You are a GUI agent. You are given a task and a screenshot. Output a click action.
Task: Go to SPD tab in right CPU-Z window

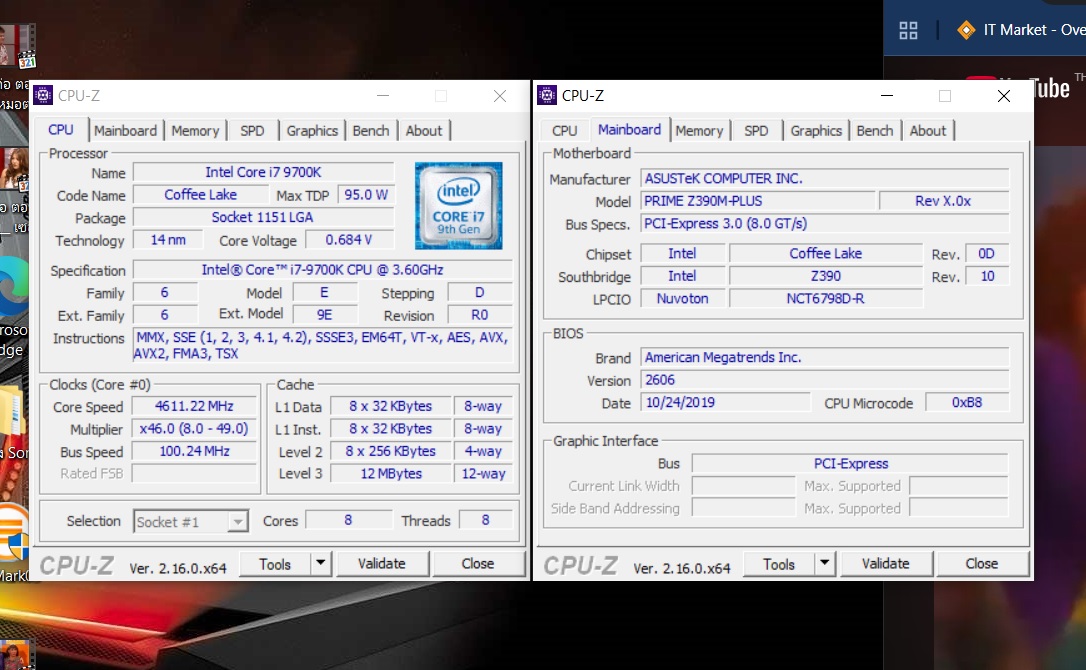[x=756, y=131]
